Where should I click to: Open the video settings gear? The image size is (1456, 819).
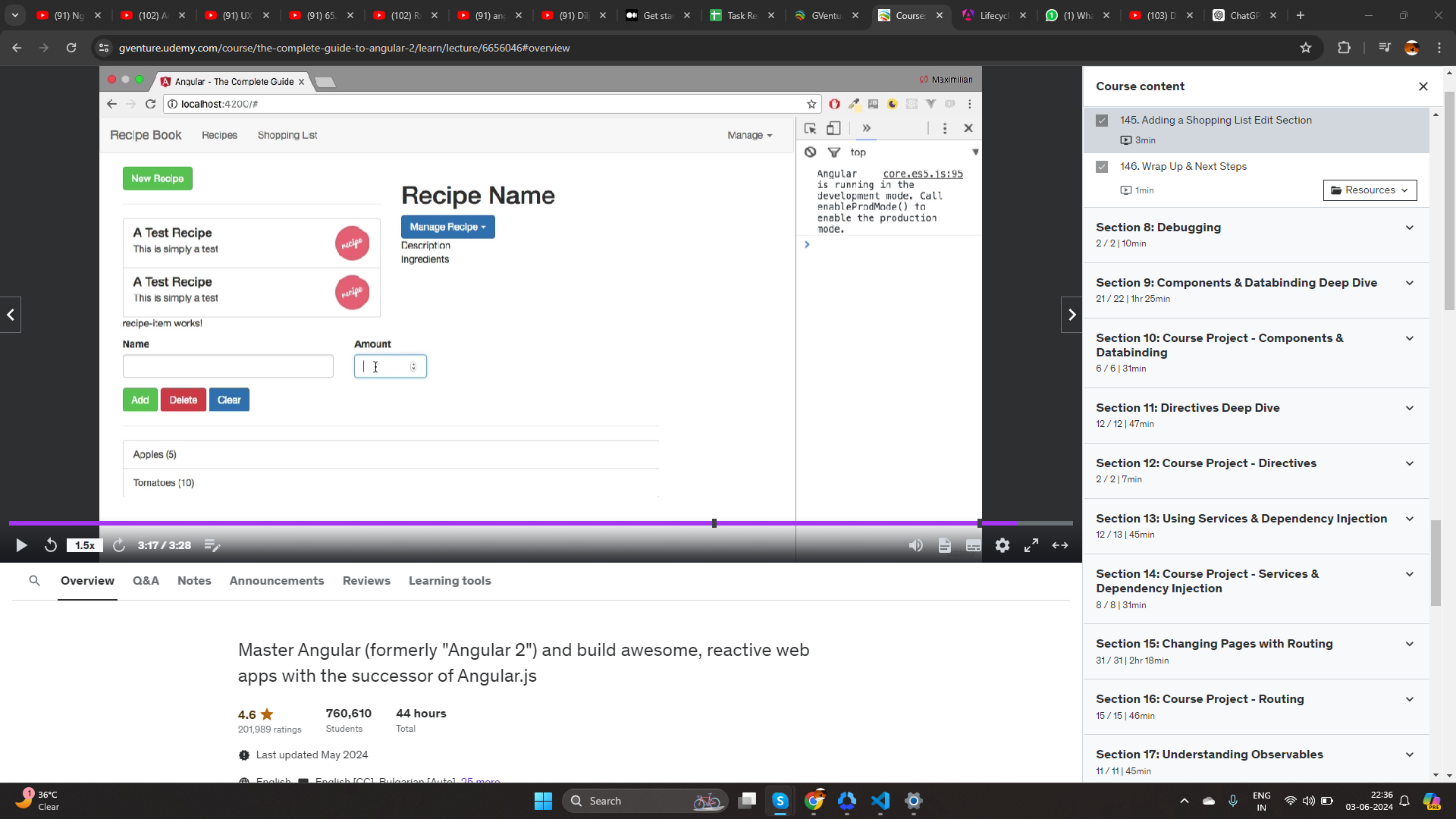(x=1003, y=545)
